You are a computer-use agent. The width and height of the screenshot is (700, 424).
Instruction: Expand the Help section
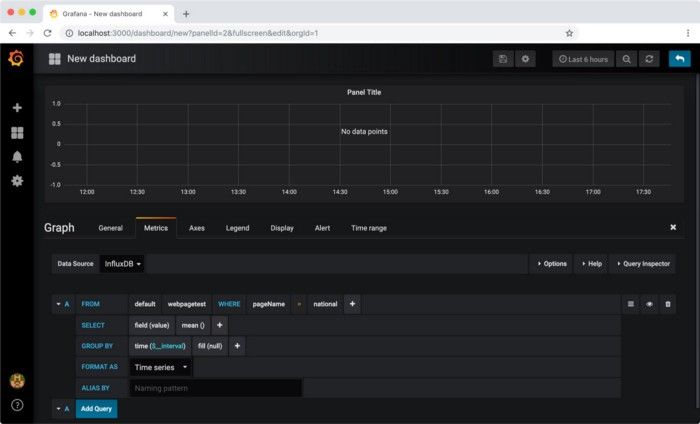coord(592,264)
